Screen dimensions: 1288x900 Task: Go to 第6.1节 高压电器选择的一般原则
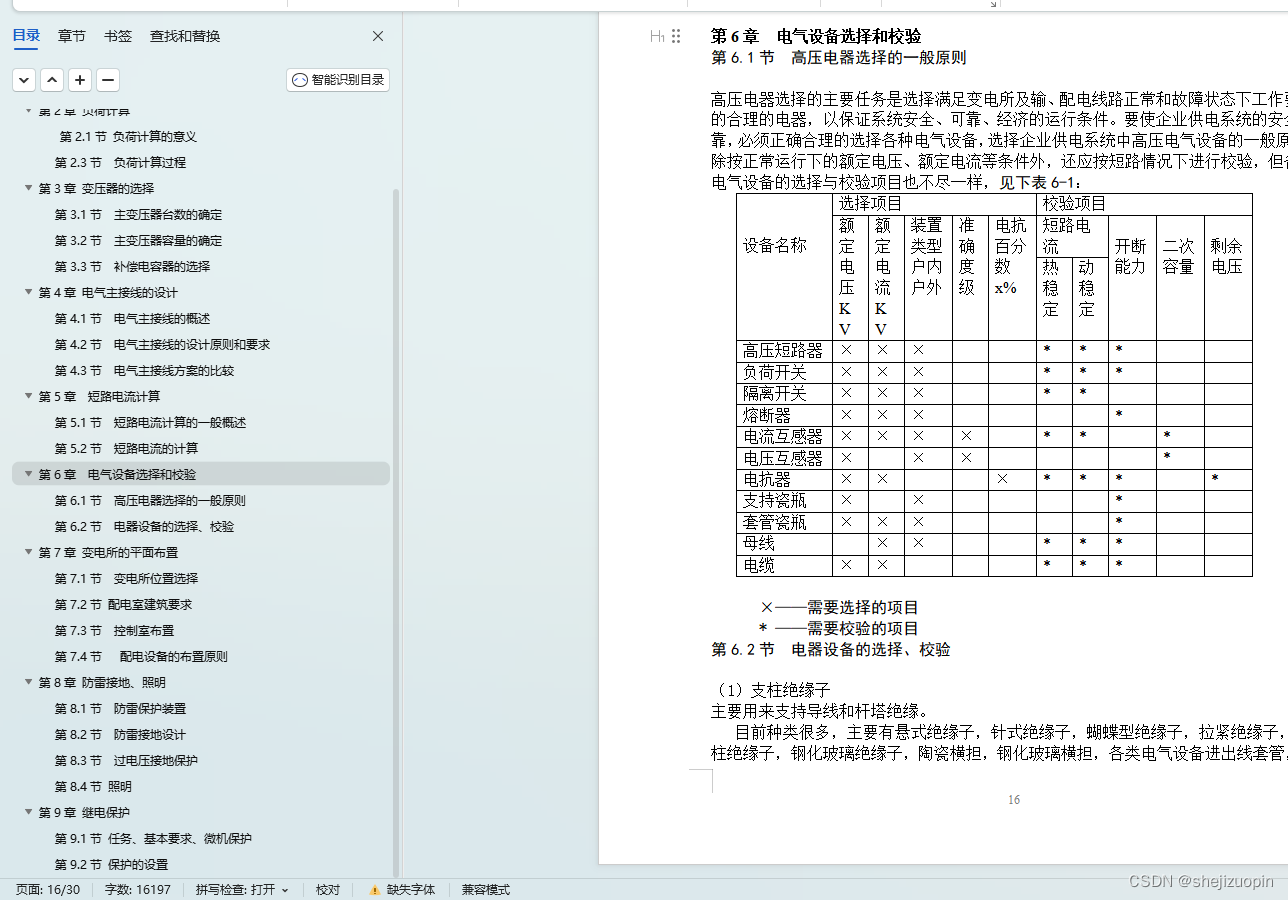150,500
